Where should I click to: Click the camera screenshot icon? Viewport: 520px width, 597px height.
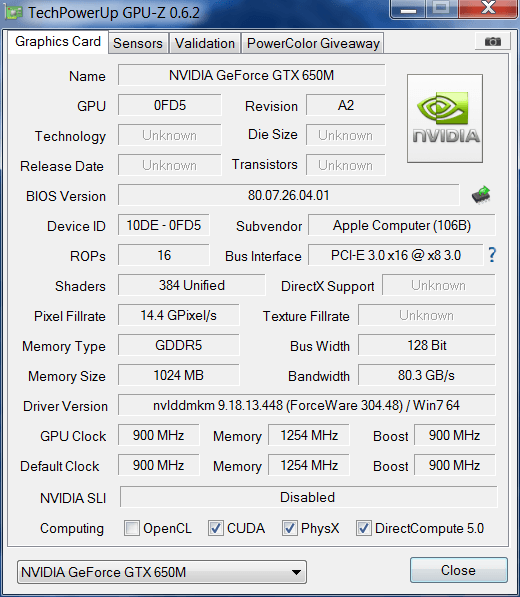click(x=493, y=41)
